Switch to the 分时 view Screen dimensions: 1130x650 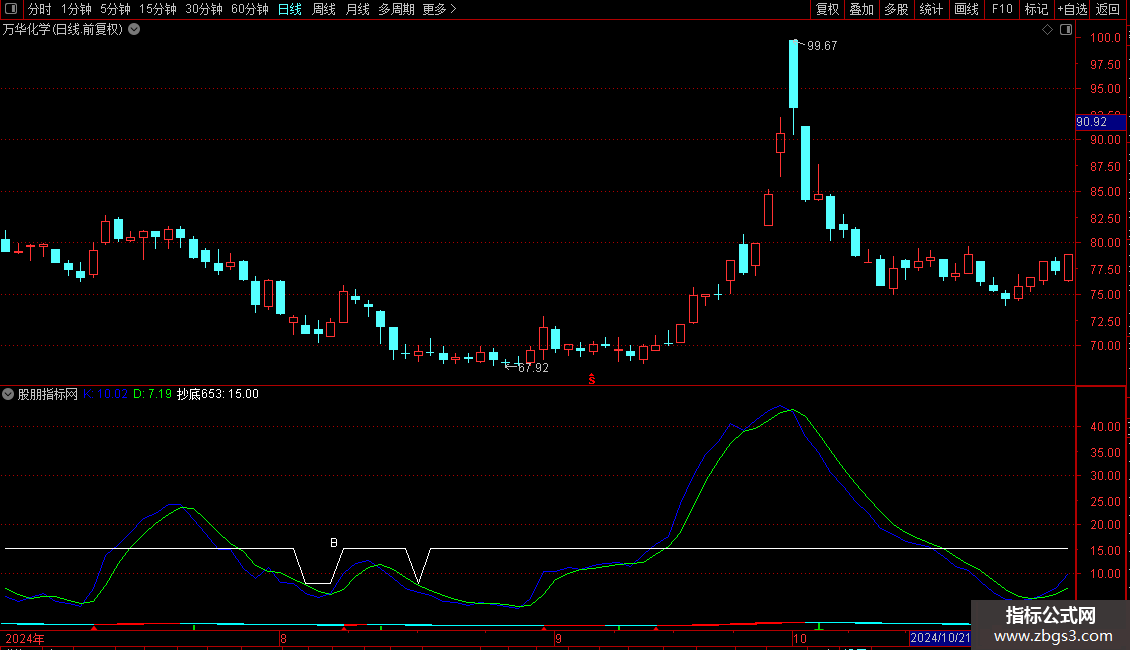40,9
